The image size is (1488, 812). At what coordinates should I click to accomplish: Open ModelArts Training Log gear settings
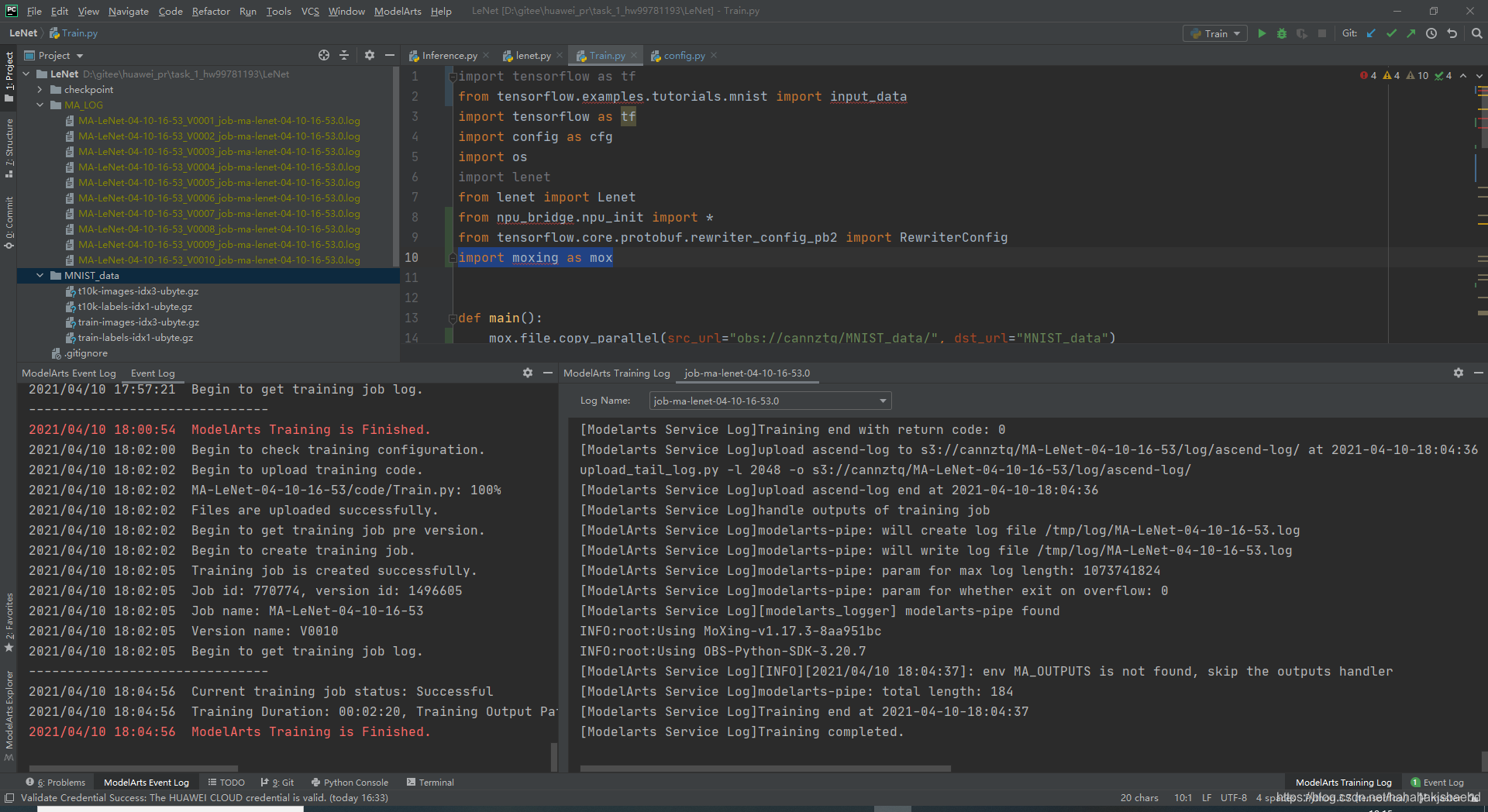point(1459,373)
